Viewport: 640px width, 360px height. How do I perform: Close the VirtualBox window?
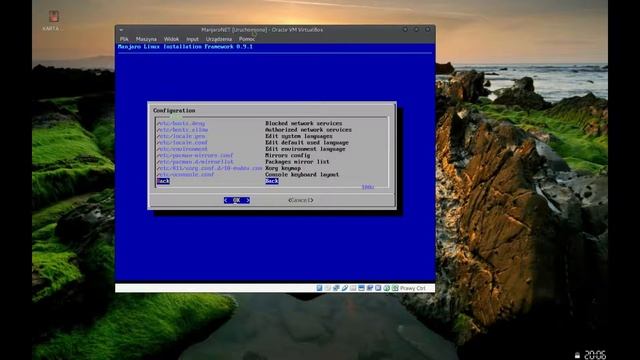coord(427,30)
